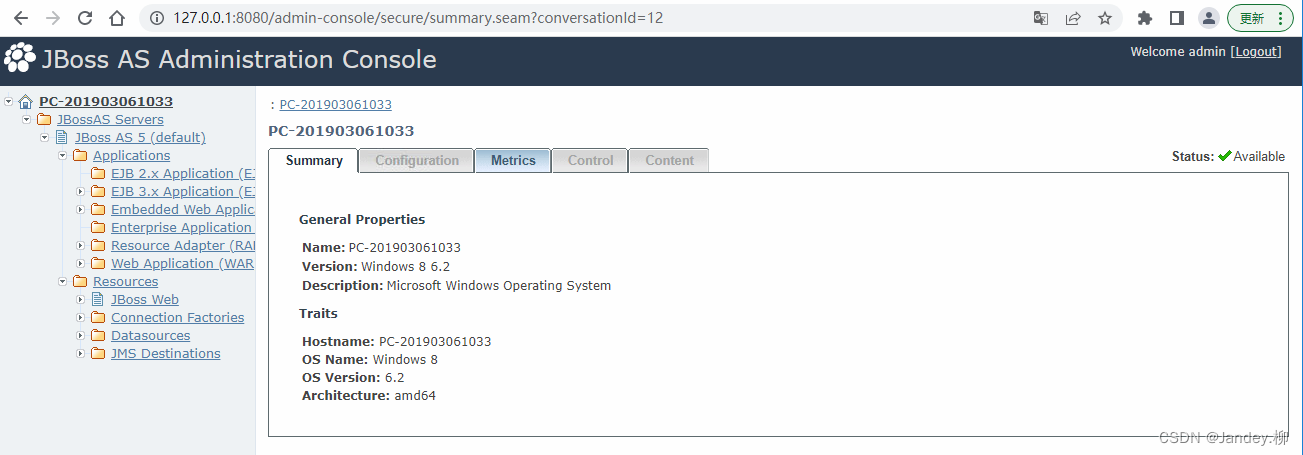Click the JBoss logo icon

tap(20, 58)
